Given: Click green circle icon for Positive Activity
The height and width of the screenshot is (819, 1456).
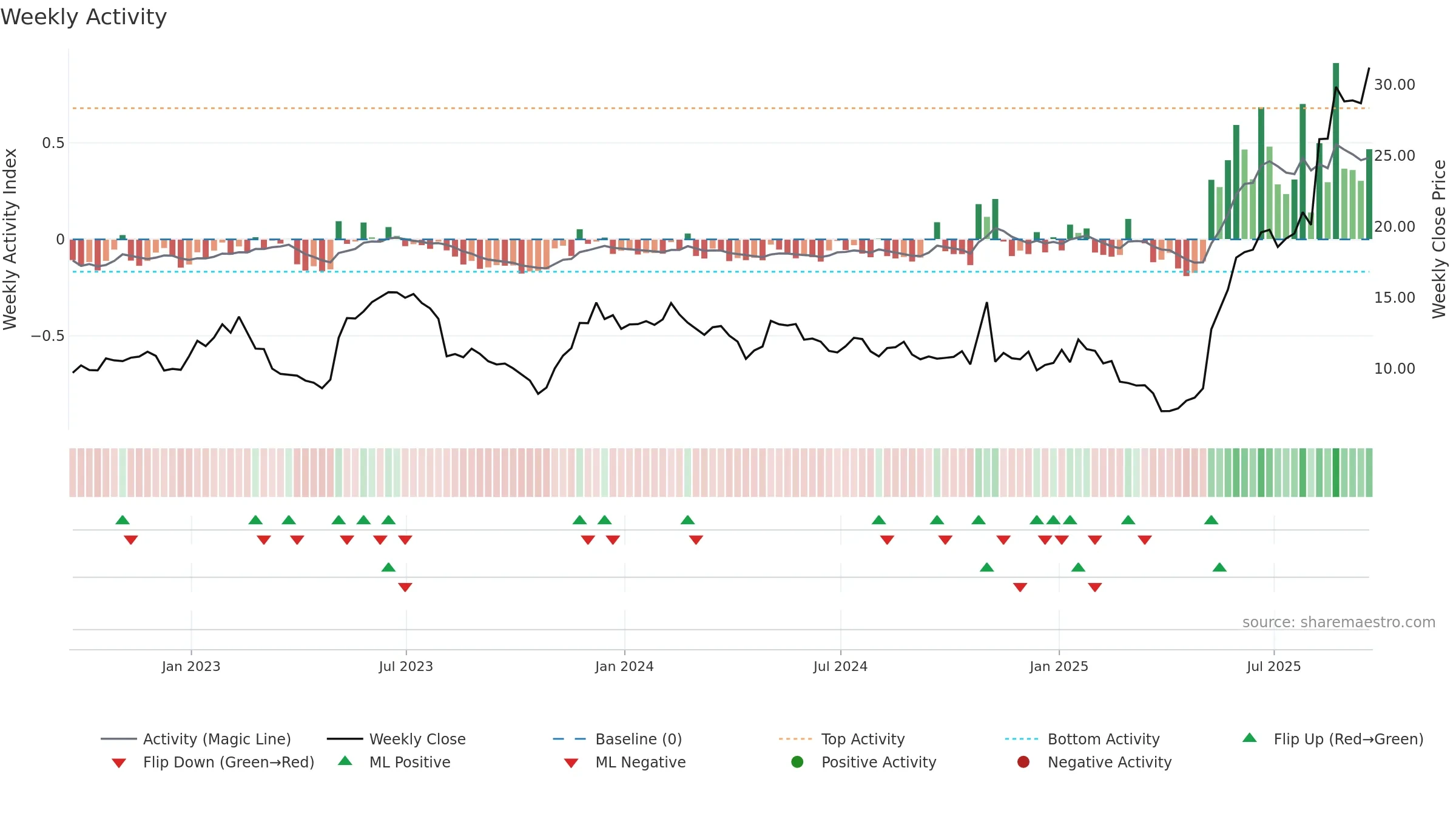Looking at the screenshot, I should point(797,762).
